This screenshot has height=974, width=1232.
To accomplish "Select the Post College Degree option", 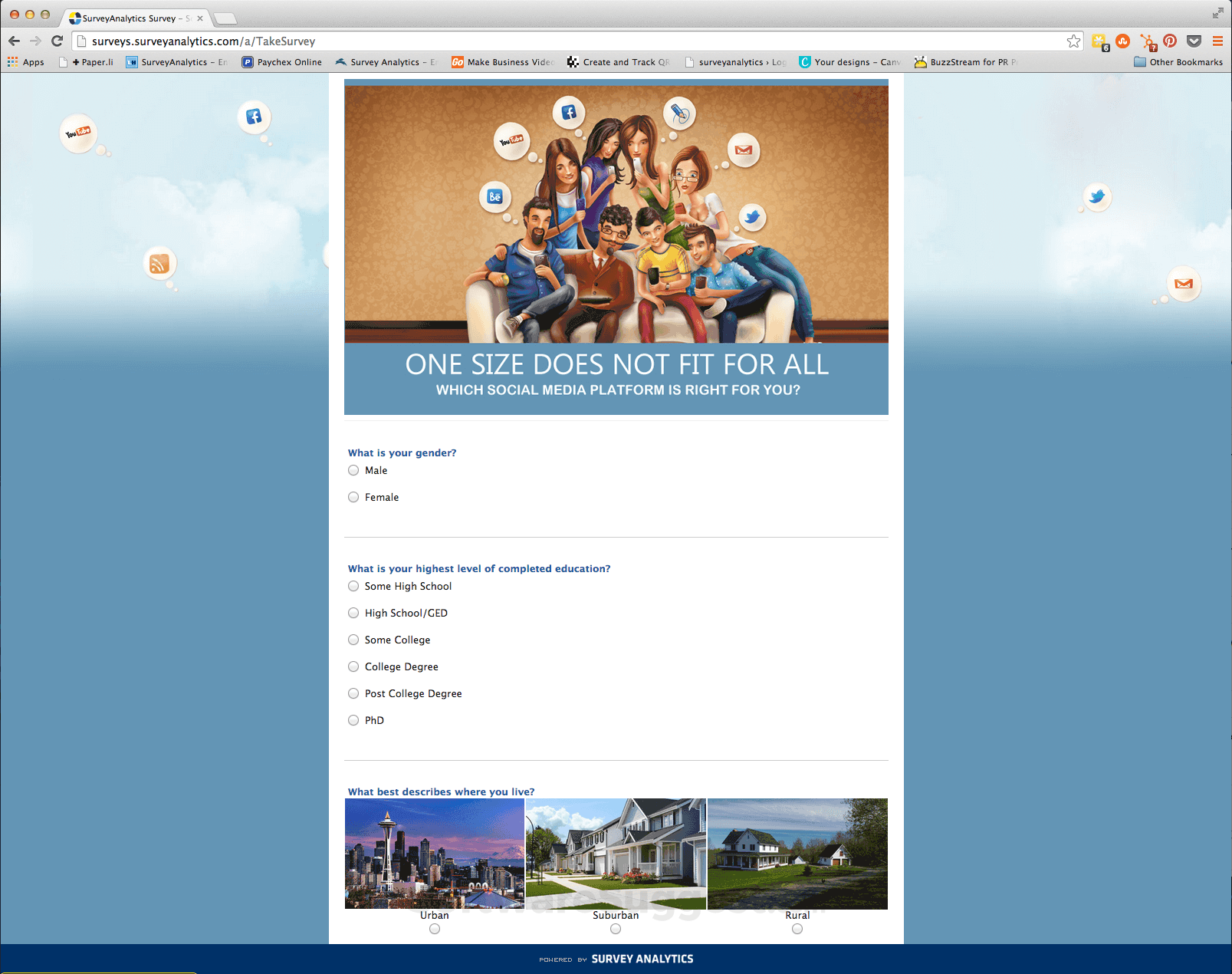I will [x=353, y=693].
